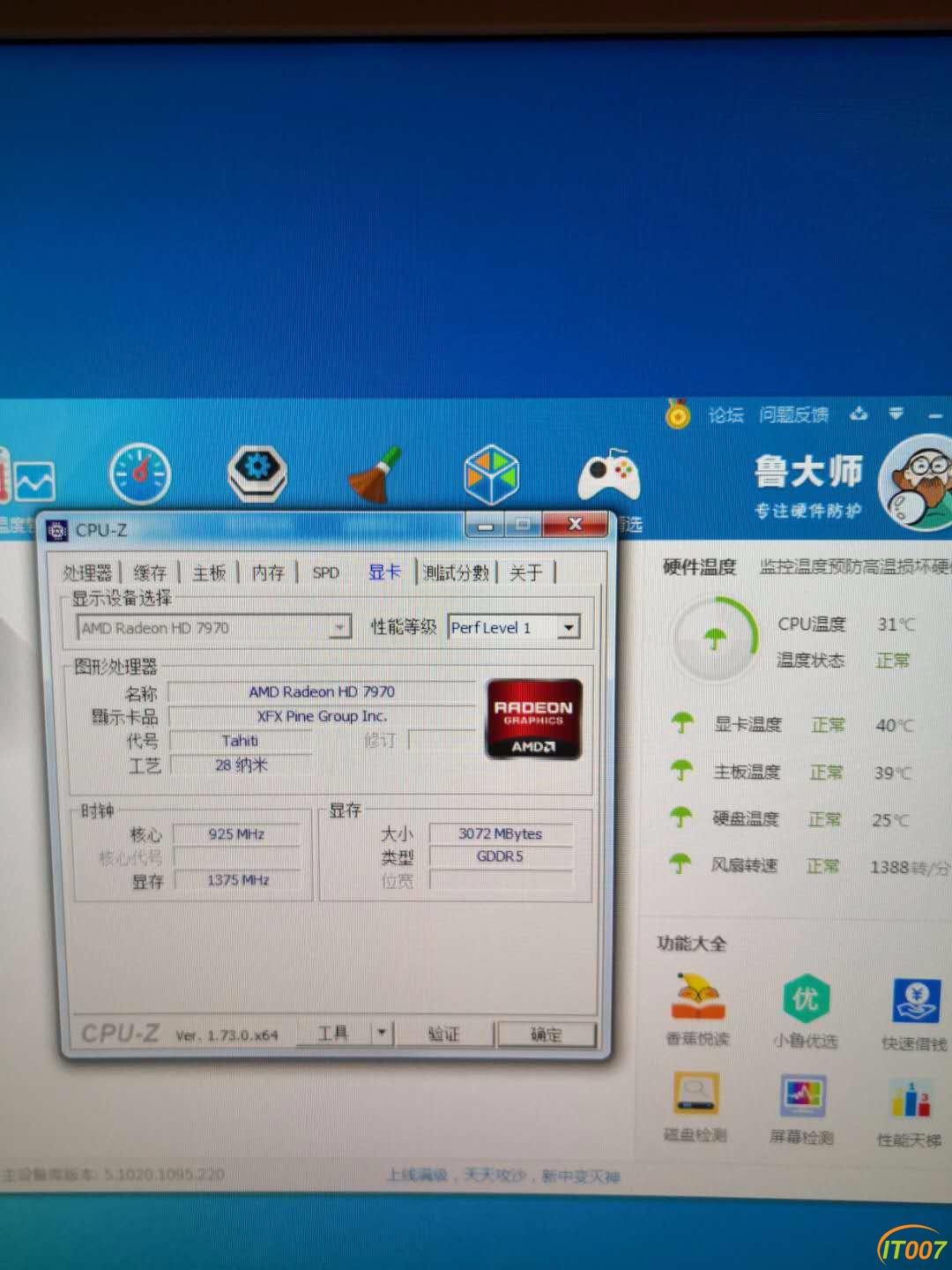
Task: Select the 显卡 tab in CPU-Z
Action: point(384,572)
